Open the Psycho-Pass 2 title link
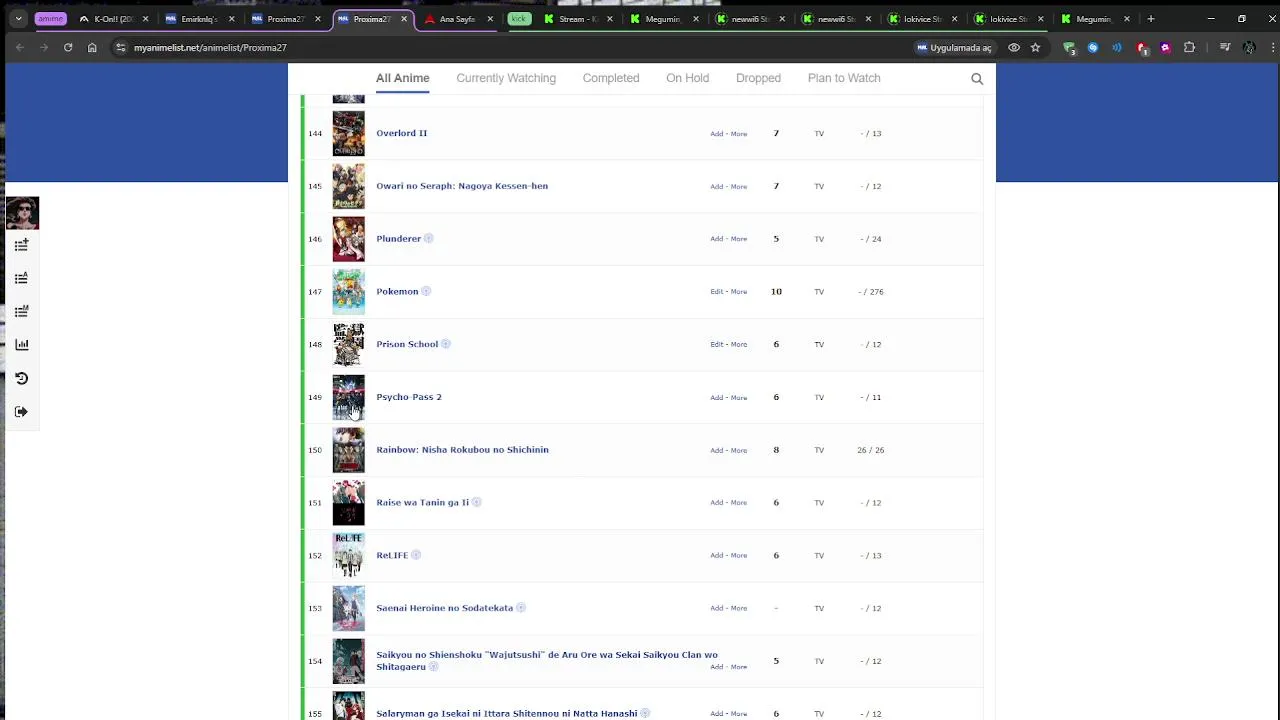Image resolution: width=1280 pixels, height=720 pixels. point(409,397)
